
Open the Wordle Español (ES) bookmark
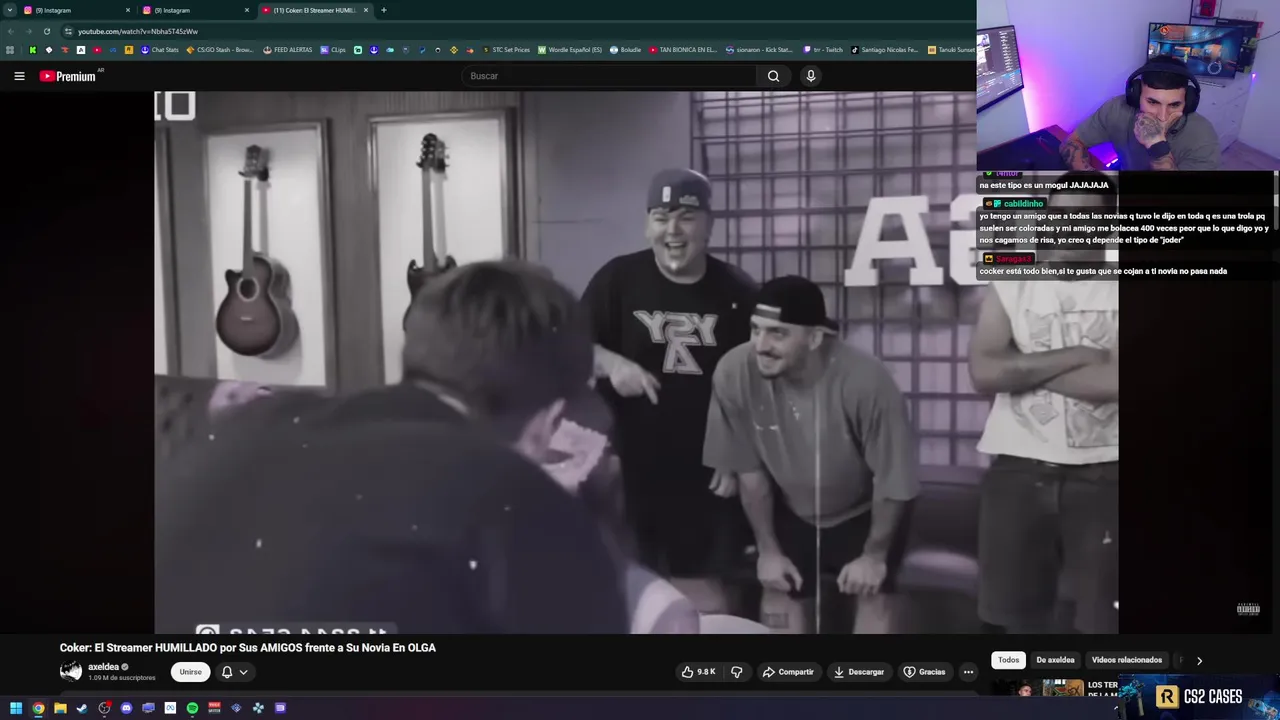point(570,50)
